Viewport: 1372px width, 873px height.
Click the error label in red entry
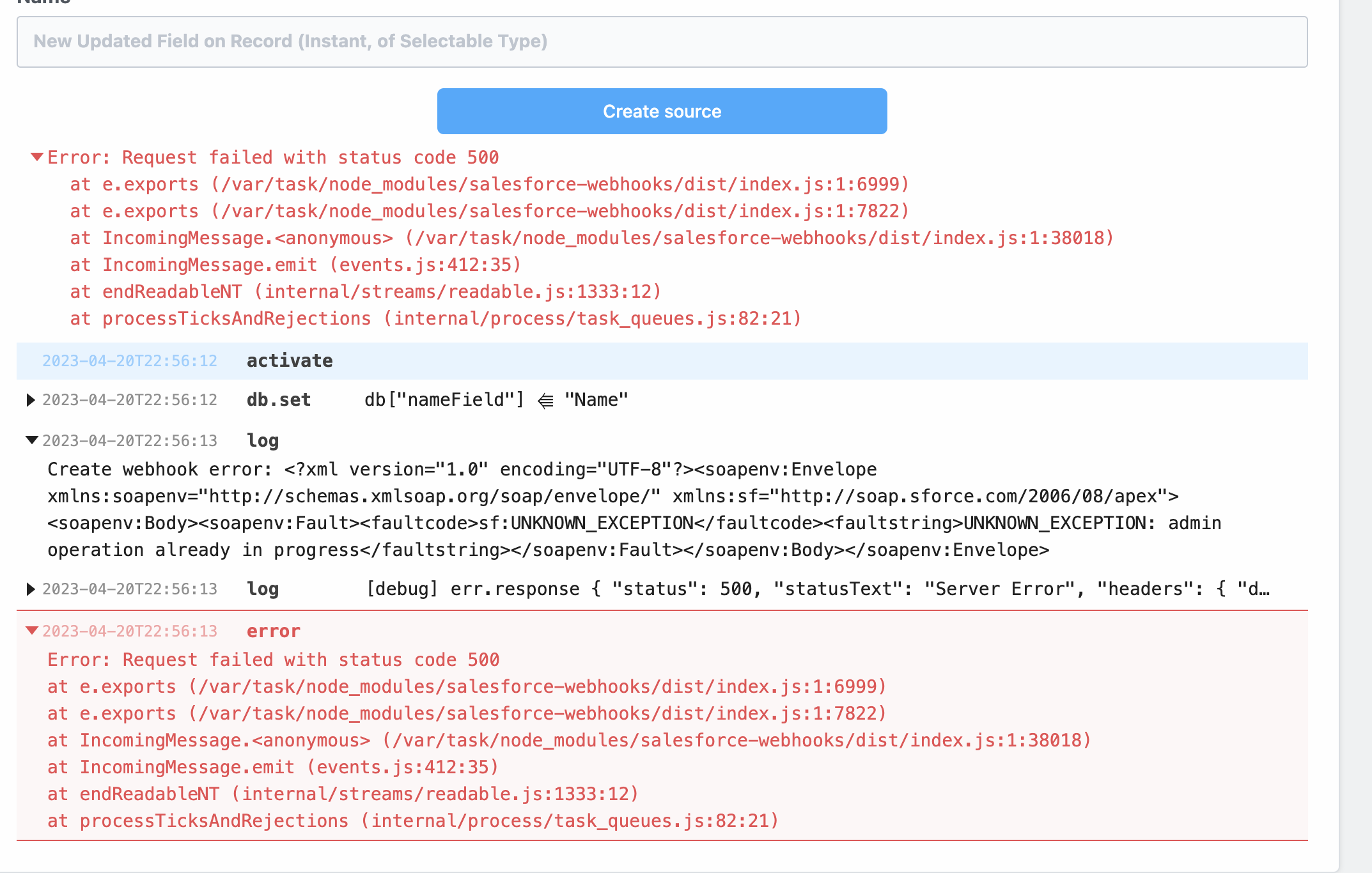(x=273, y=631)
